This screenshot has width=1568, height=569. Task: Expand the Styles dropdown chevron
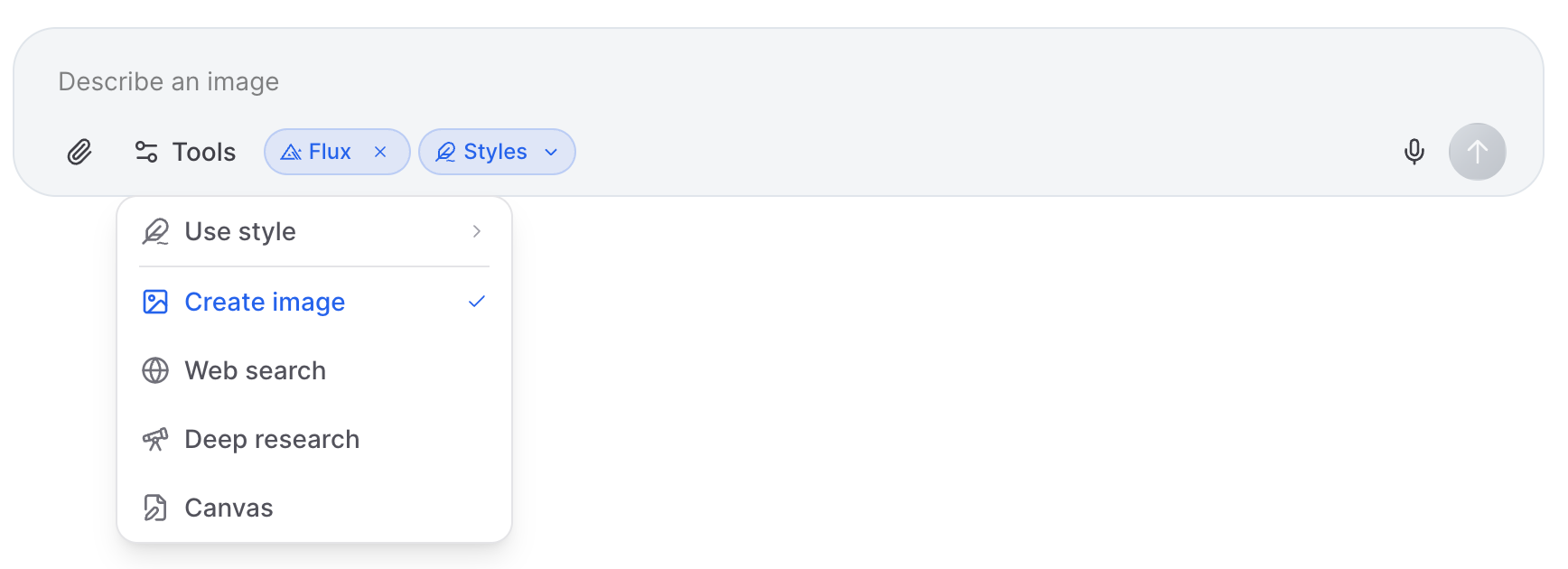pos(551,152)
